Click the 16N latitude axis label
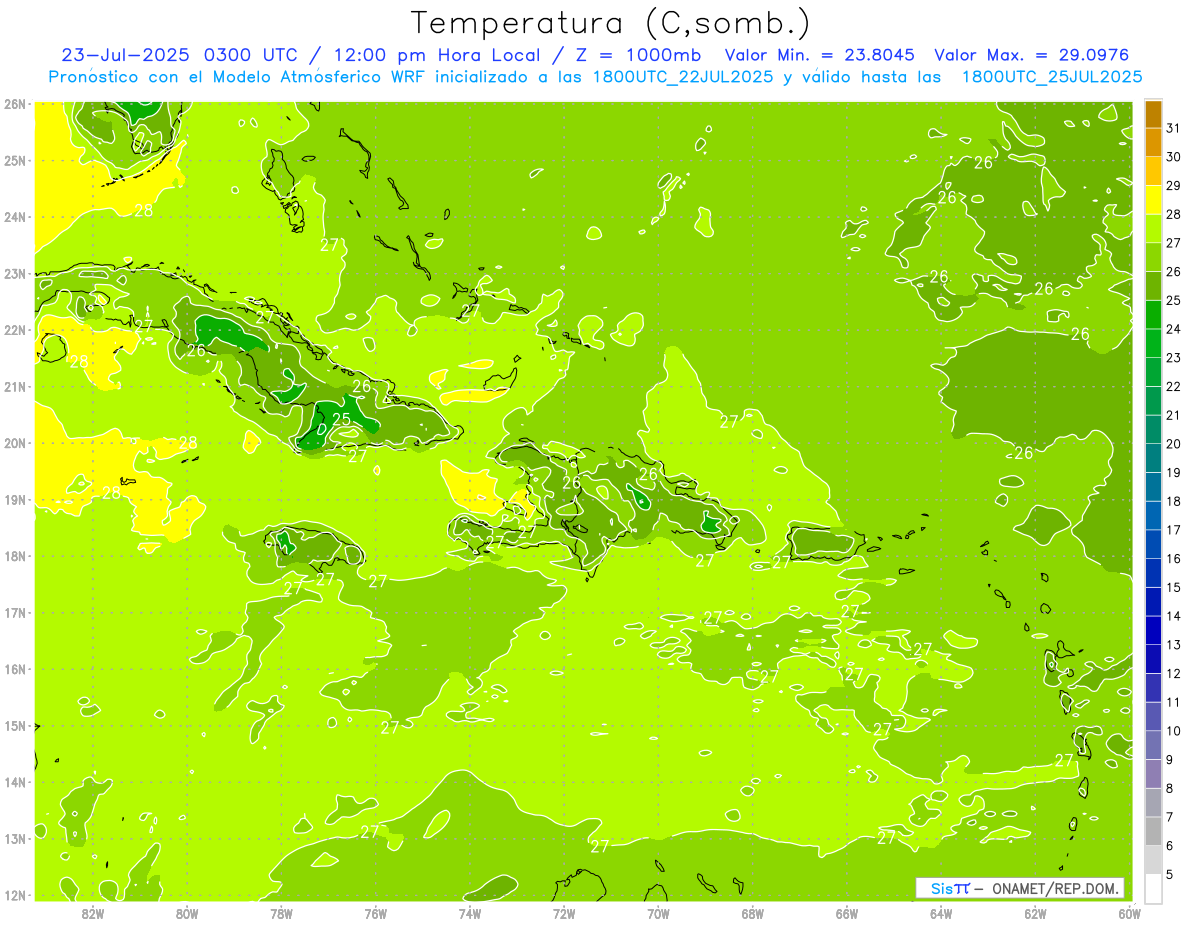The height and width of the screenshot is (927, 1200). (x=16, y=669)
